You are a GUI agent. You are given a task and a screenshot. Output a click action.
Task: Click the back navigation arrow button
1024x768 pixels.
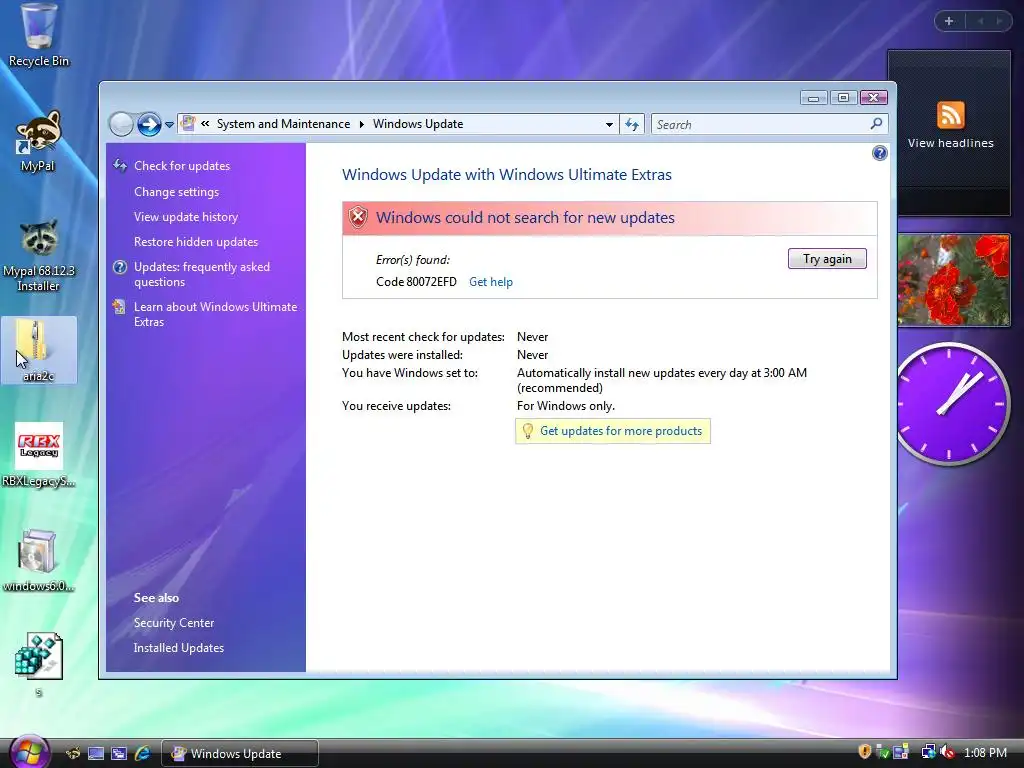coord(121,124)
